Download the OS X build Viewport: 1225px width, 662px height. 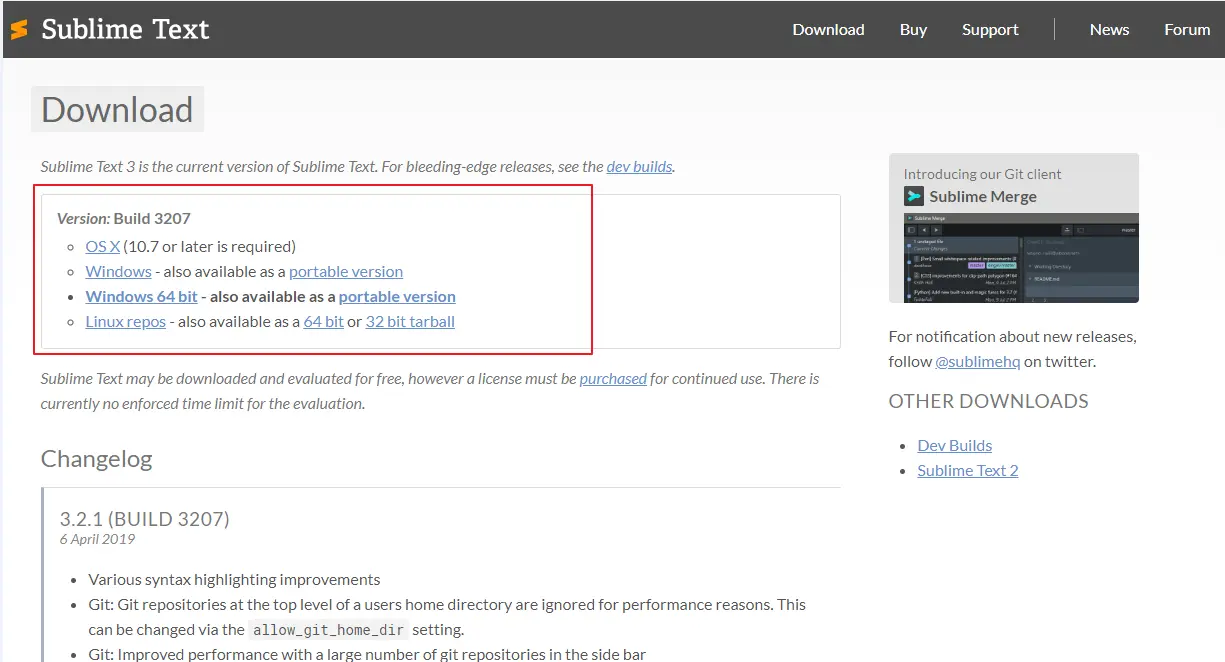click(103, 246)
